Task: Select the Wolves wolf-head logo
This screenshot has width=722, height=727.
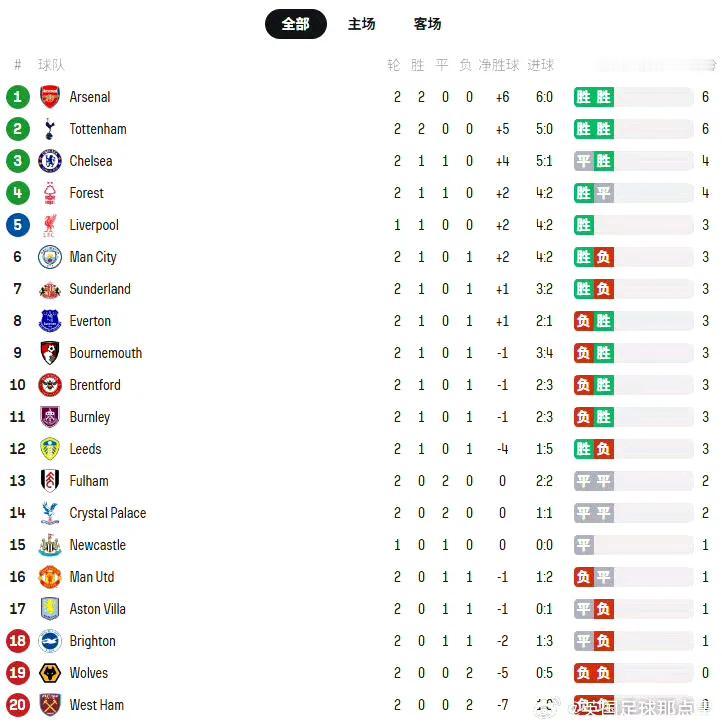Action: click(50, 673)
